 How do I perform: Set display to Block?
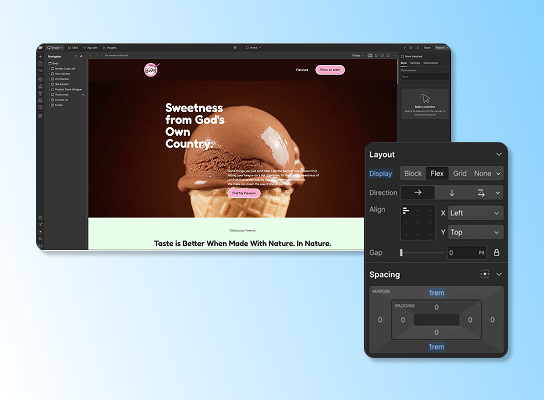[x=413, y=173]
